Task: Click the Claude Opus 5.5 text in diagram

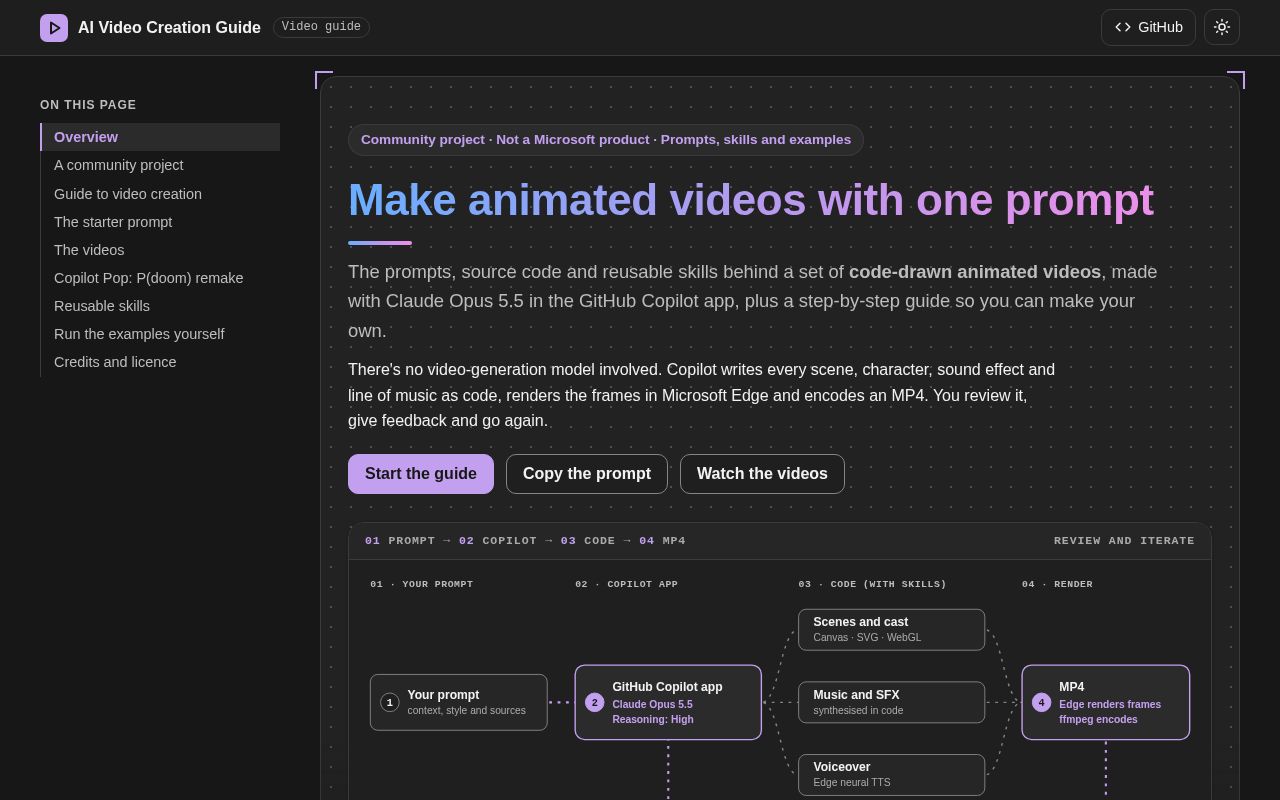Action: point(652,705)
